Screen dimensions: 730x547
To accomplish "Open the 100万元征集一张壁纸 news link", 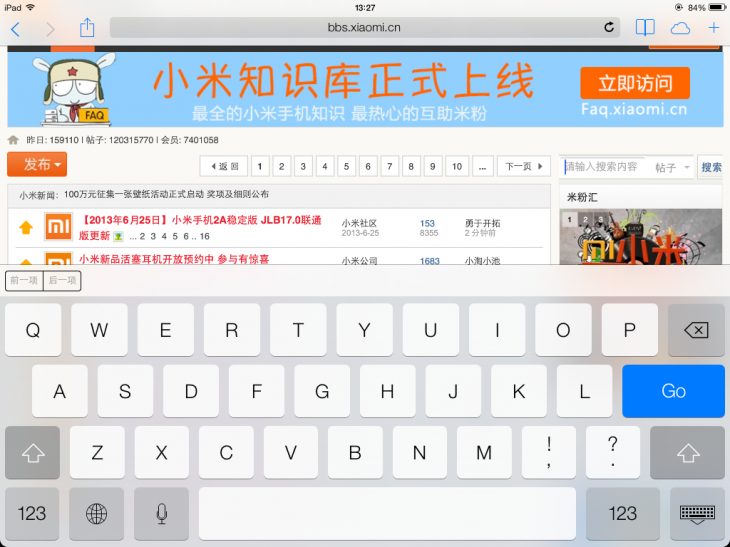I will pyautogui.click(x=166, y=194).
